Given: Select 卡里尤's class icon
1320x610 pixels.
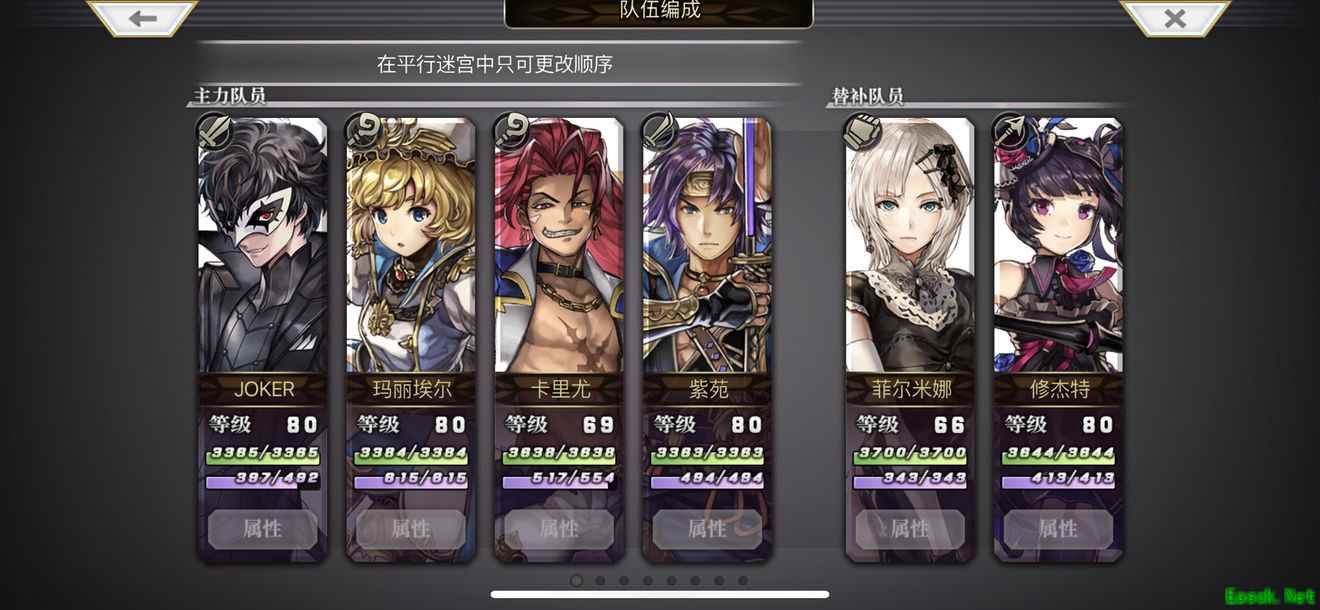Looking at the screenshot, I should click(511, 131).
